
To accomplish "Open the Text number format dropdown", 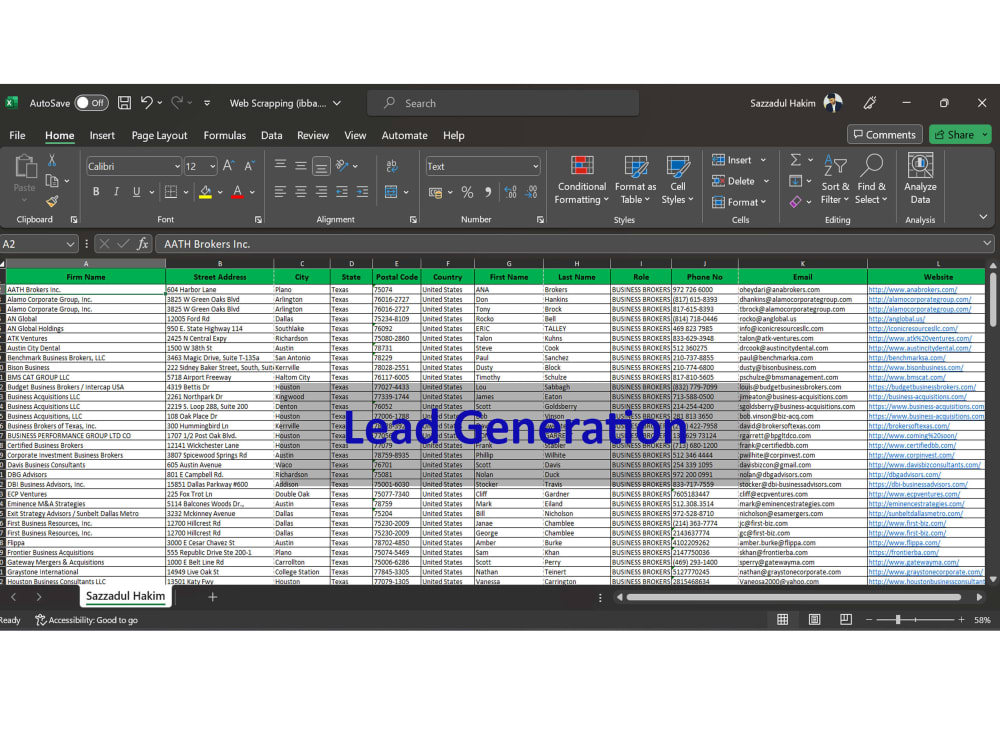I will tap(534, 167).
